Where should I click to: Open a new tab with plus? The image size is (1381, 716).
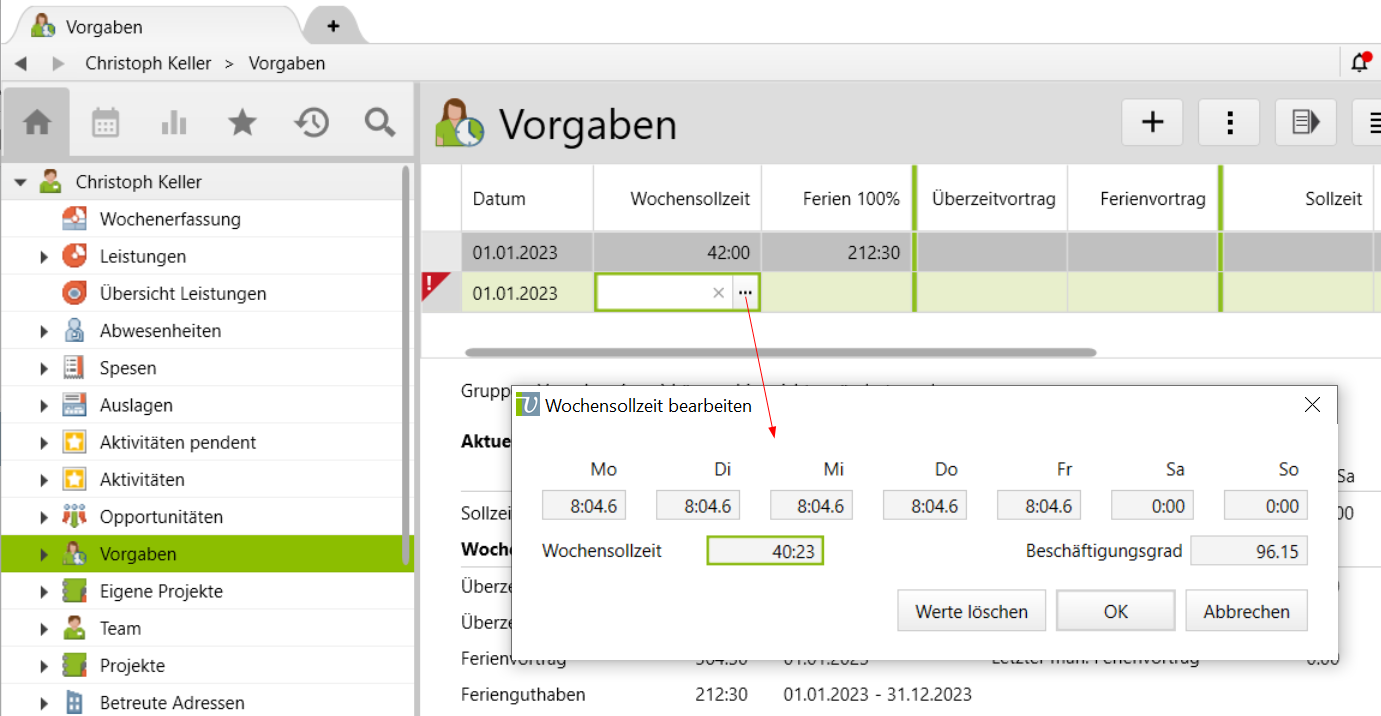pyautogui.click(x=333, y=26)
